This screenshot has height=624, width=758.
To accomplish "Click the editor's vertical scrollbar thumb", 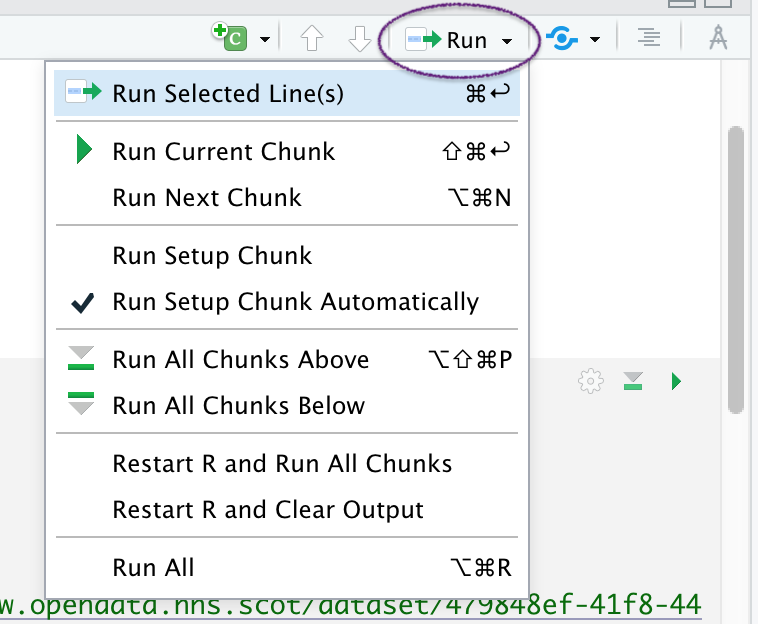I will click(x=738, y=270).
